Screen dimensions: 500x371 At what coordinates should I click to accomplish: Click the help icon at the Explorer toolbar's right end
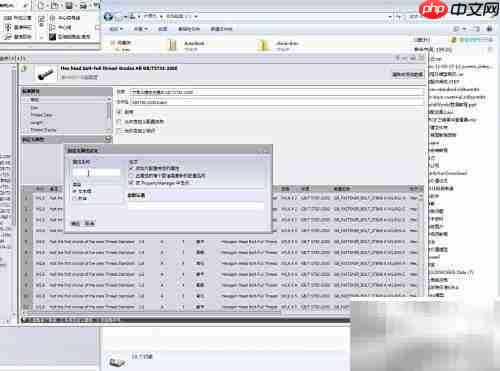click(489, 29)
